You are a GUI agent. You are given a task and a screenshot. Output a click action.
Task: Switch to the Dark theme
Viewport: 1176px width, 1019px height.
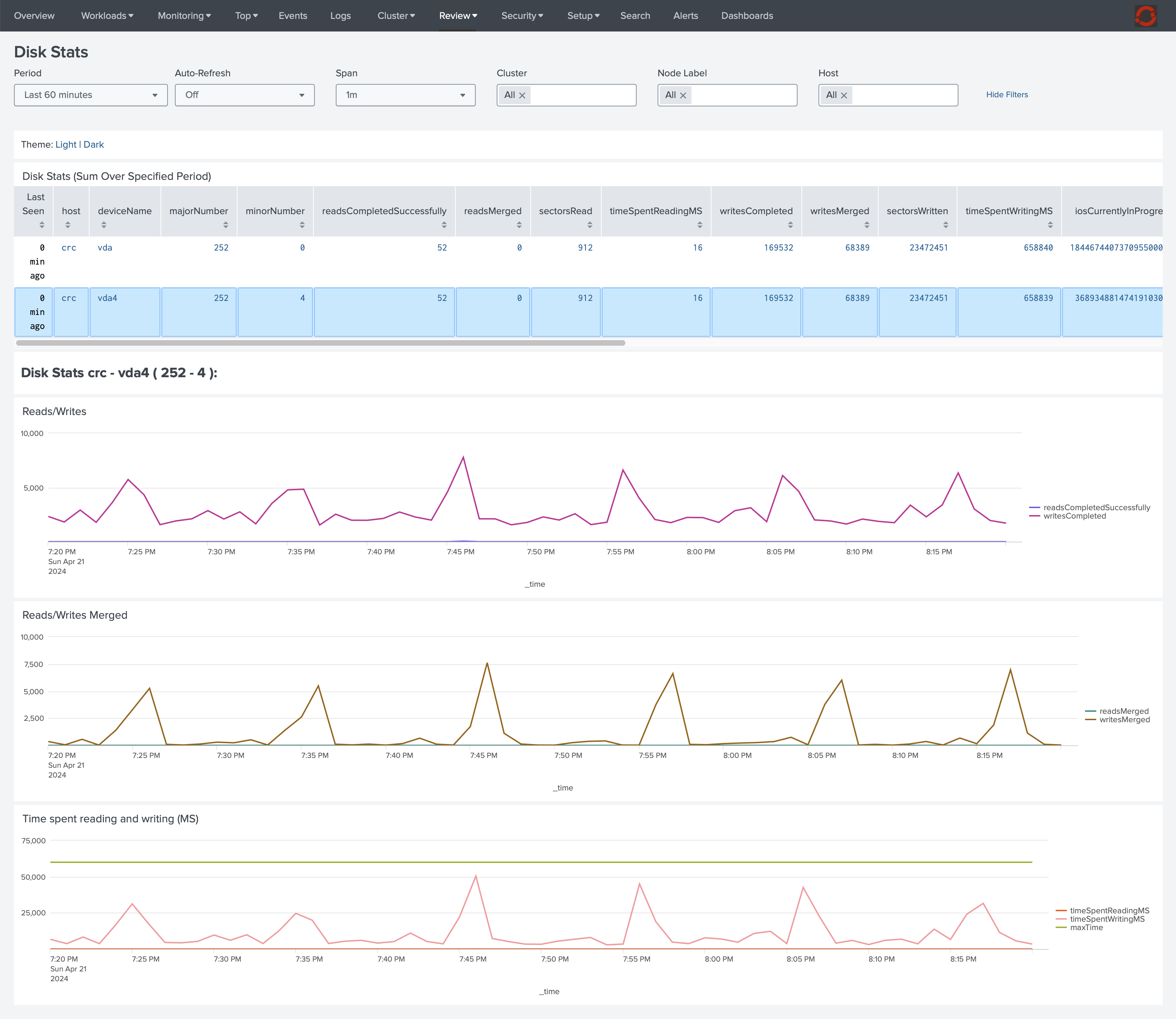94,145
